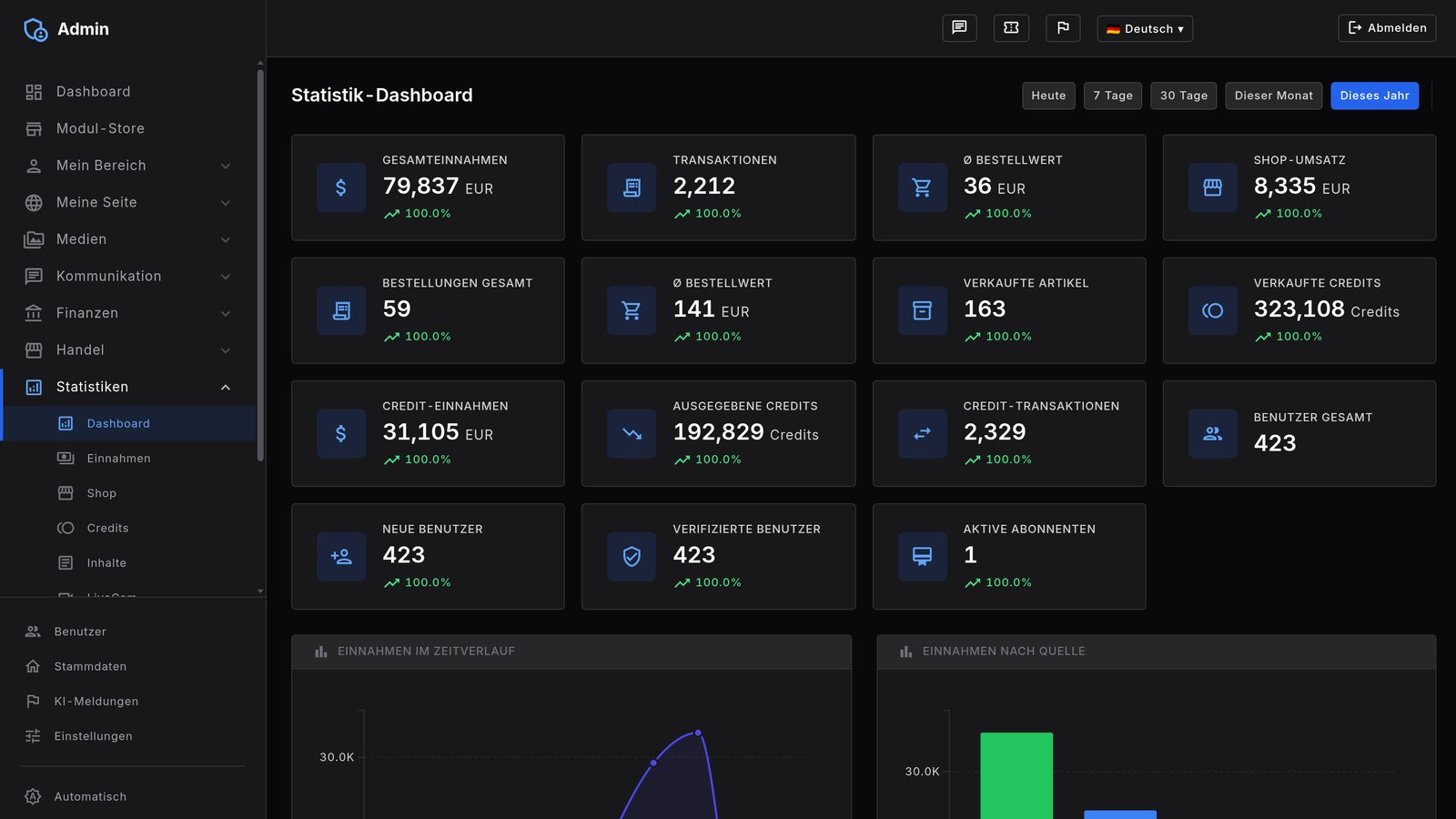Click the people icon on Benutzer Gesamt card

coord(1213,433)
